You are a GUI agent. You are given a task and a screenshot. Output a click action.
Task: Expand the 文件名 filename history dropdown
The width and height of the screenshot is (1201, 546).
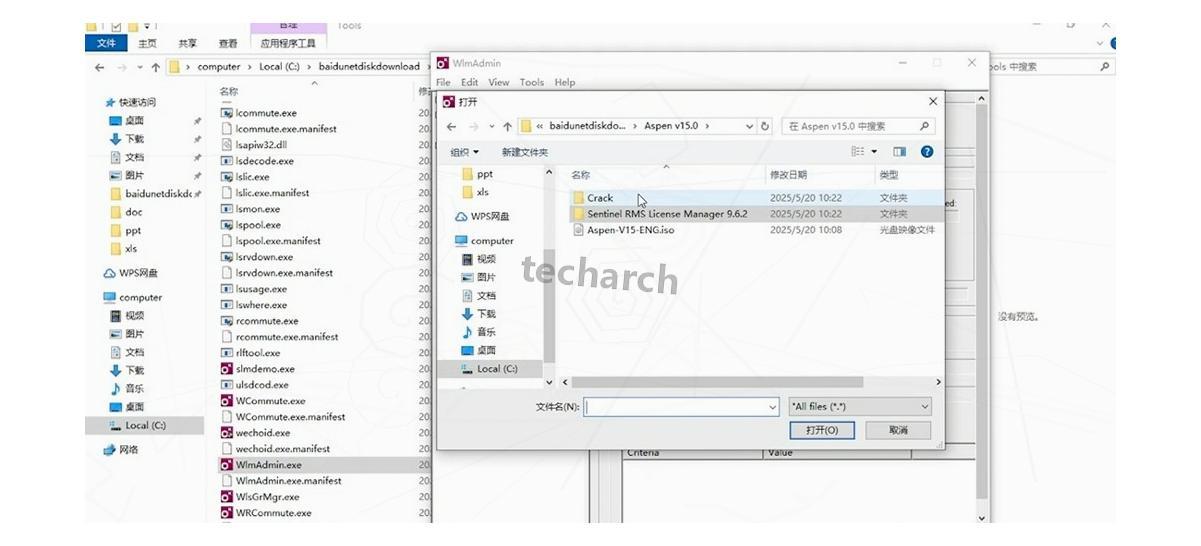[x=772, y=407]
